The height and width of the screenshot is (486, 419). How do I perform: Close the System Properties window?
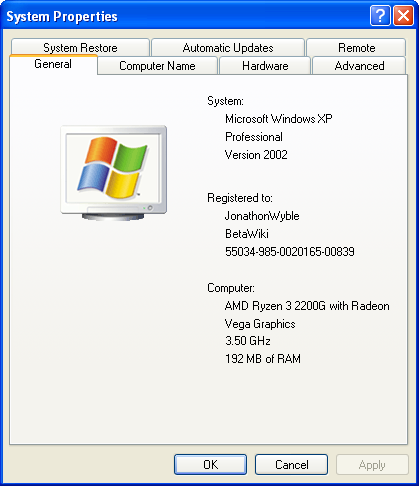[x=403, y=15]
